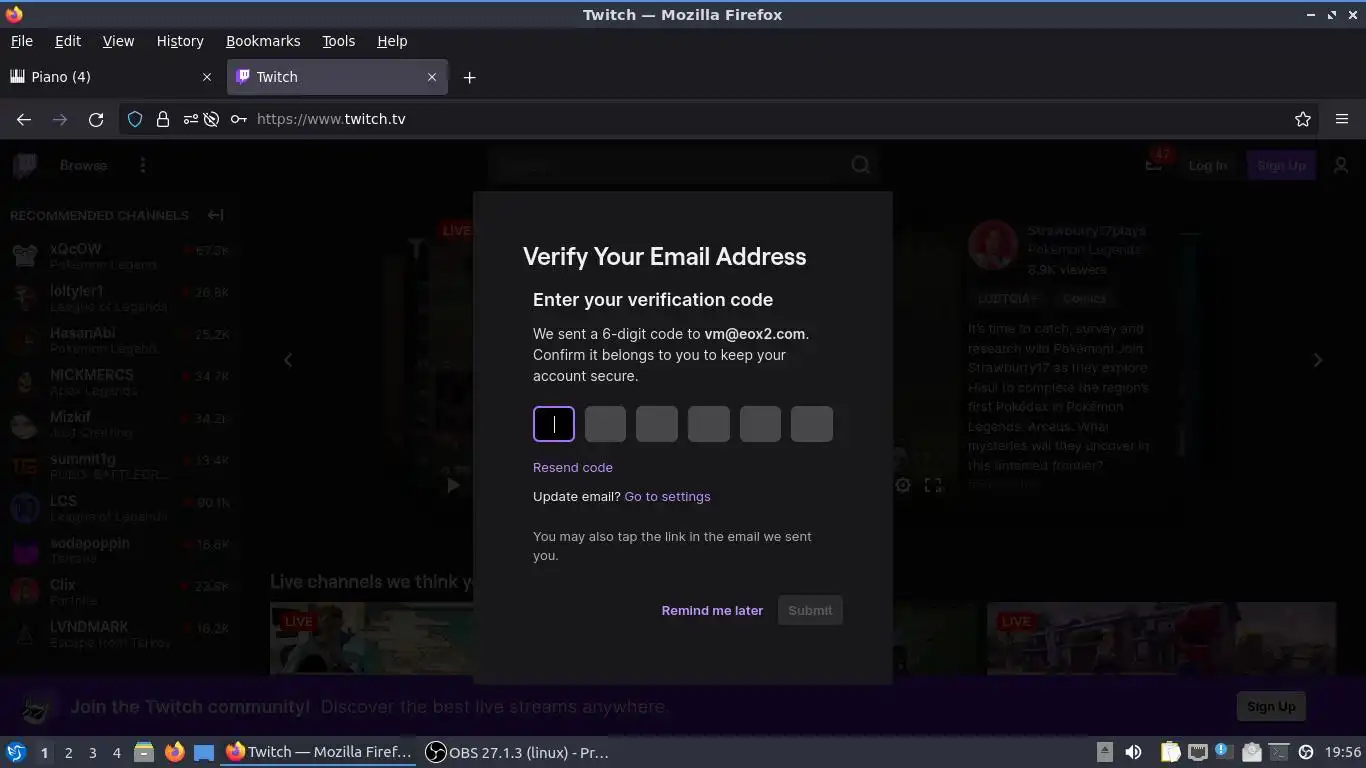This screenshot has width=1366, height=768.
Task: Open the three-dot more menu beside Browse
Action: pyautogui.click(x=143, y=165)
